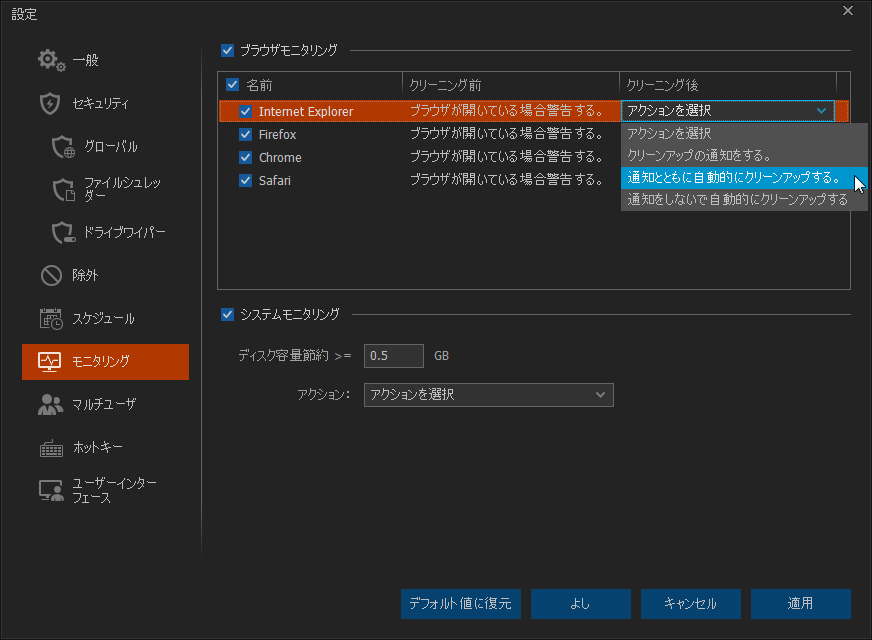This screenshot has height=640, width=872.
Task: Toggle the ブラウザモニタリング checkbox
Action: pyautogui.click(x=227, y=49)
